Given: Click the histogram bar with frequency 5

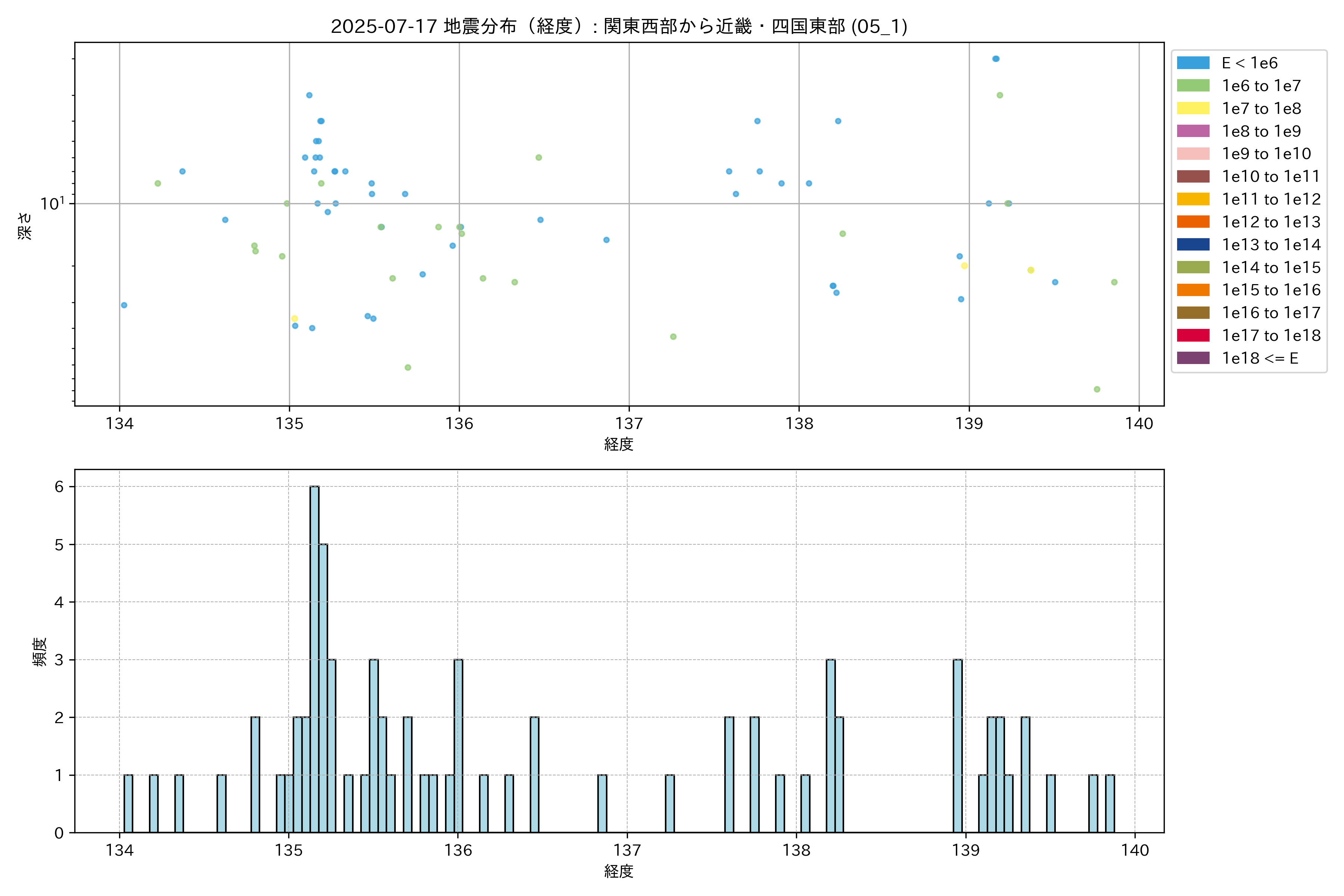Looking at the screenshot, I should (x=323, y=688).
